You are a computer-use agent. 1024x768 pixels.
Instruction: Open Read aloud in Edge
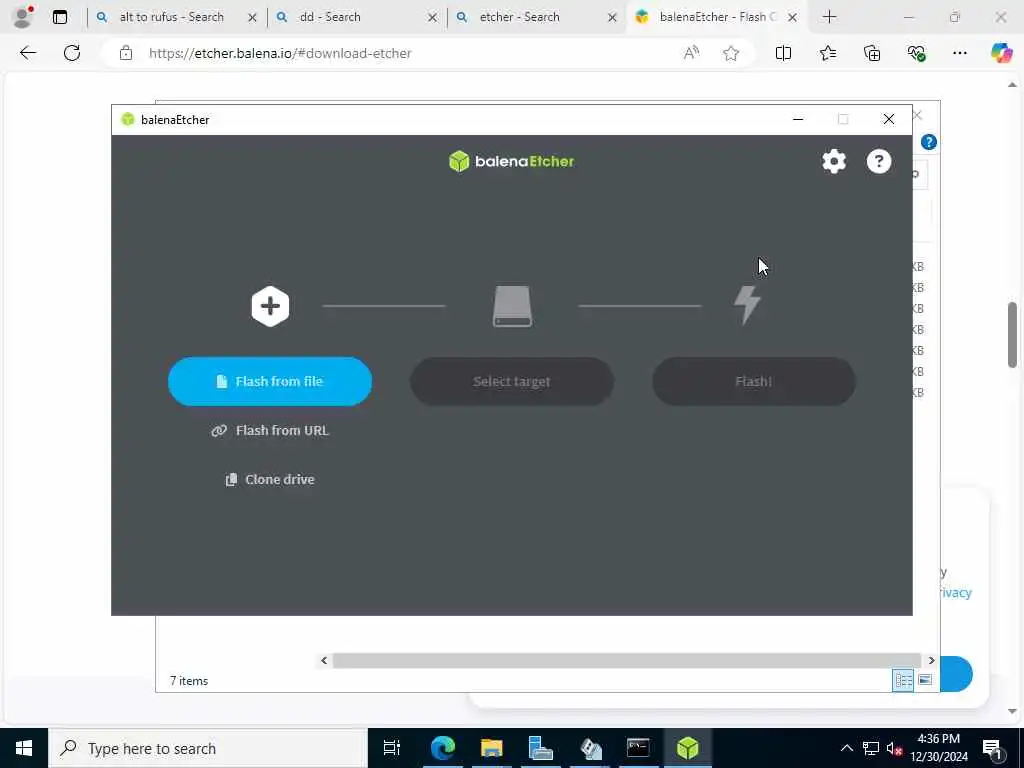point(691,53)
